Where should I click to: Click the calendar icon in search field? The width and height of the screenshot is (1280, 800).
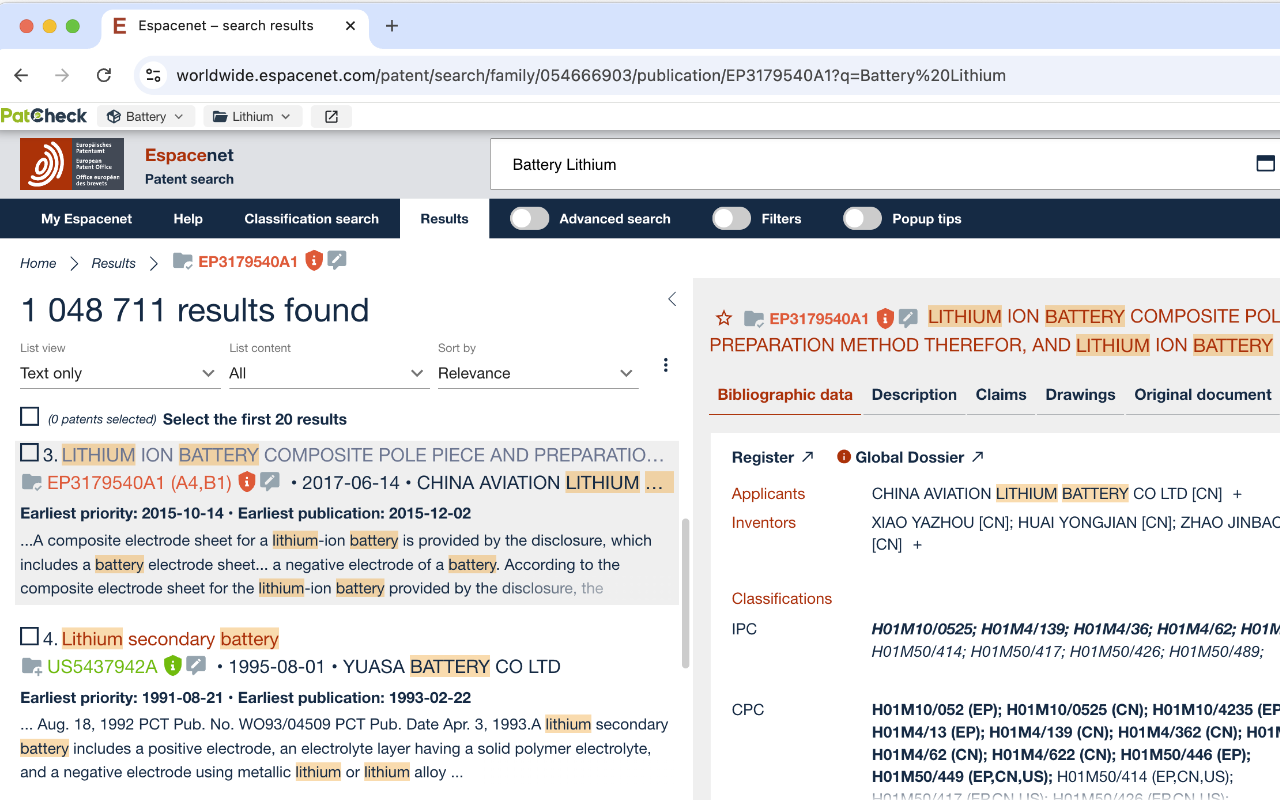pos(1266,164)
